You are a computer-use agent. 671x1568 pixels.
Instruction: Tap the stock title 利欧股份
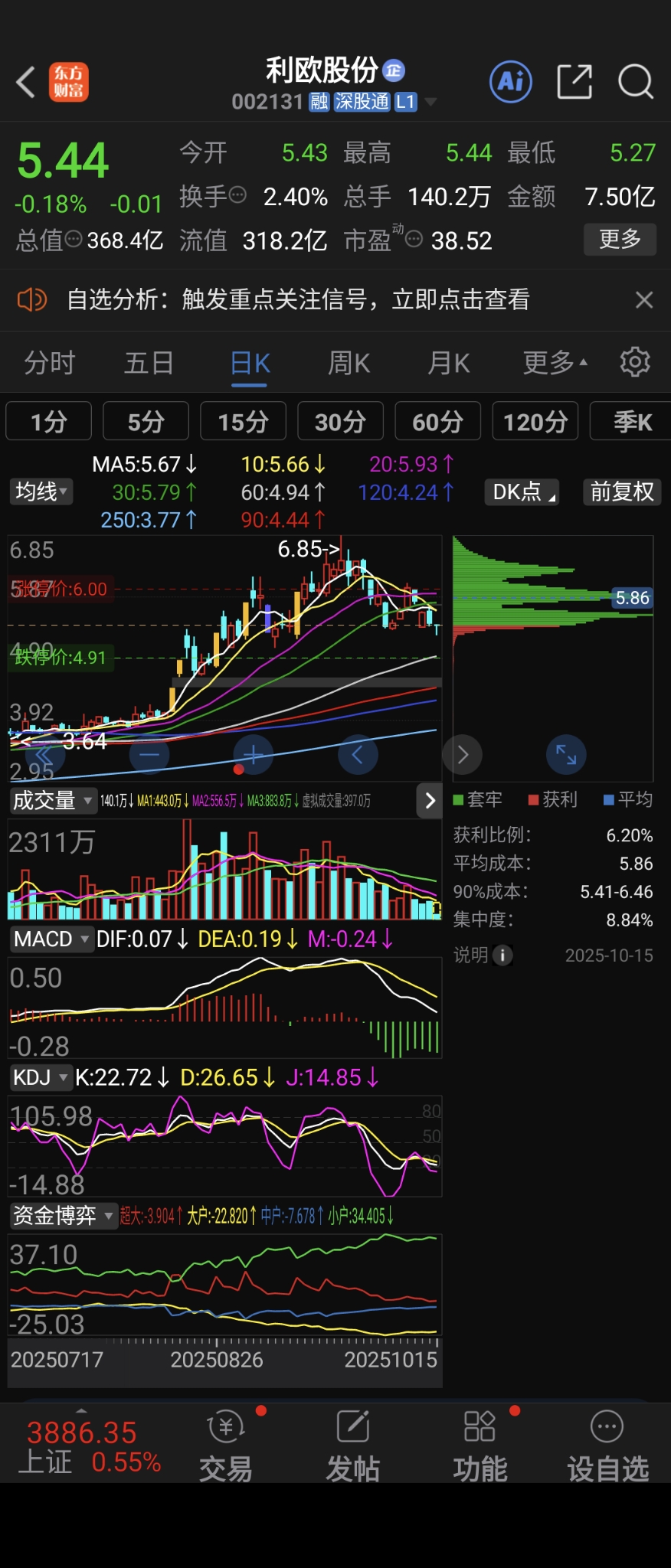tap(322, 70)
